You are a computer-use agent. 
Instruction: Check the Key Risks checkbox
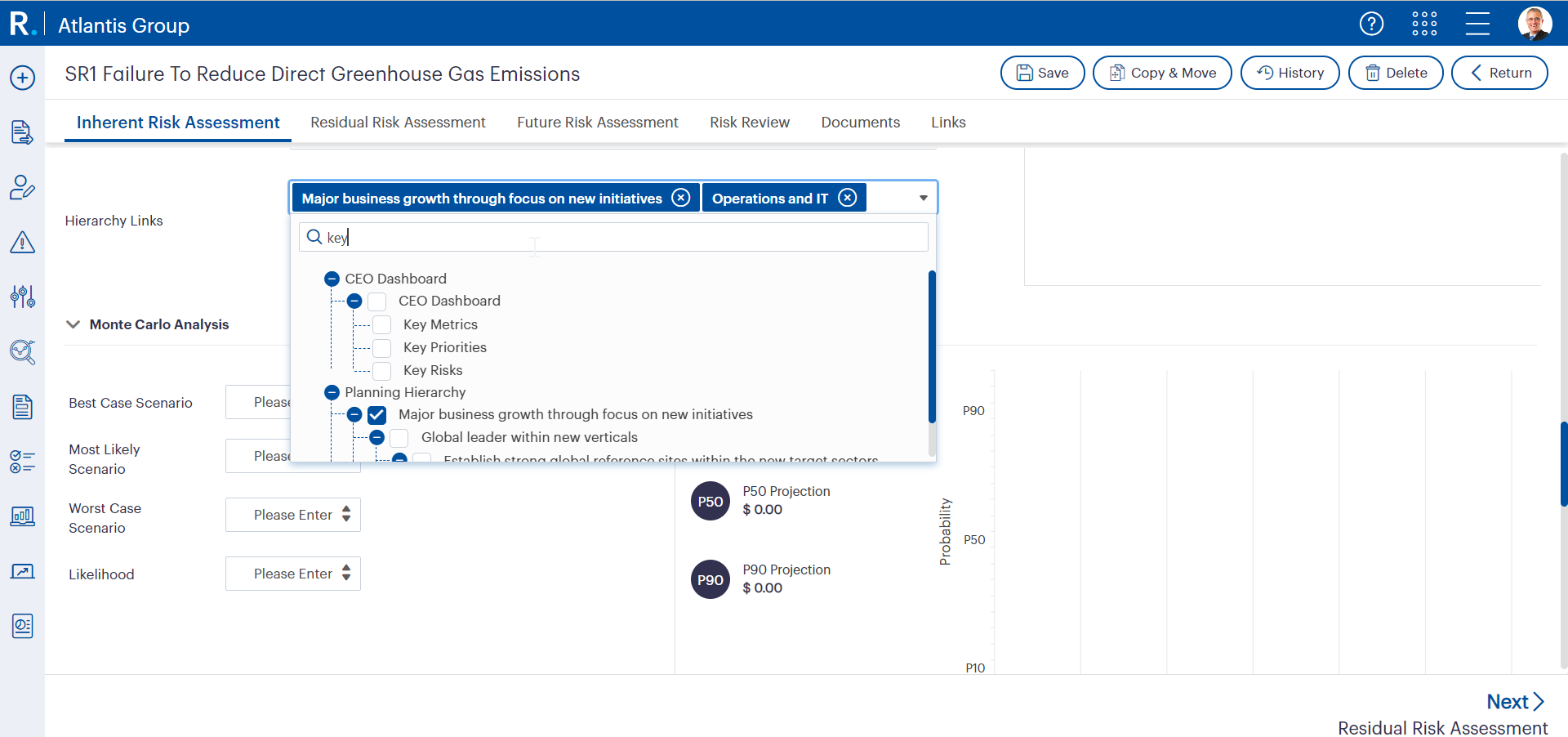(381, 370)
